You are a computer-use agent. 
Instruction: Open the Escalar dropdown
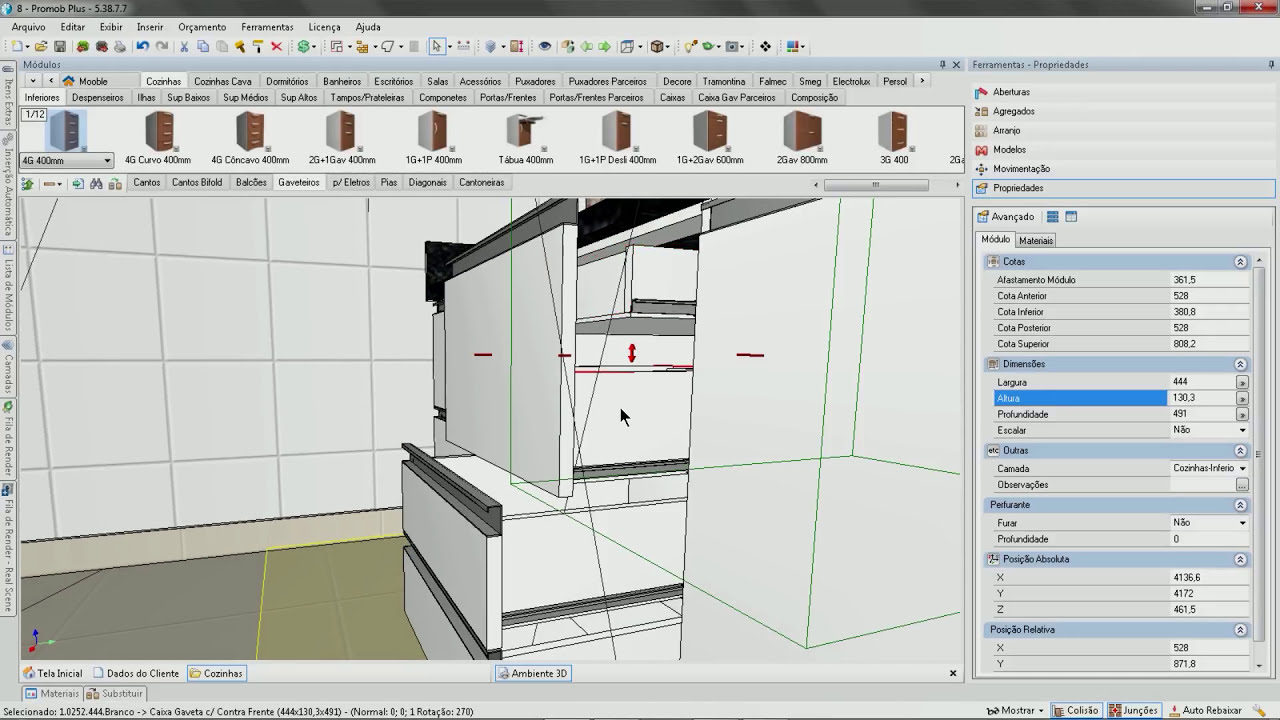[1242, 430]
